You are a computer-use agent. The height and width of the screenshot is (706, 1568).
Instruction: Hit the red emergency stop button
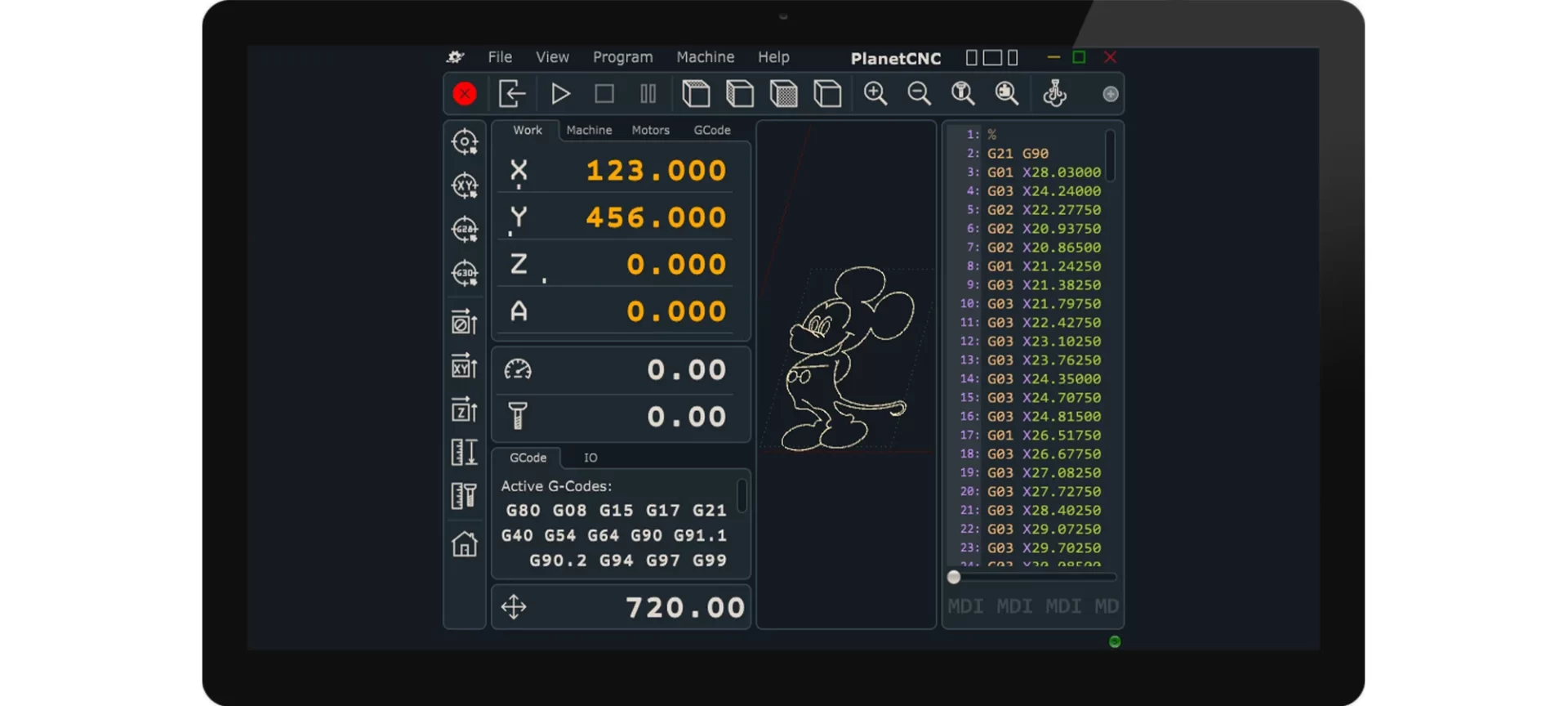(465, 94)
